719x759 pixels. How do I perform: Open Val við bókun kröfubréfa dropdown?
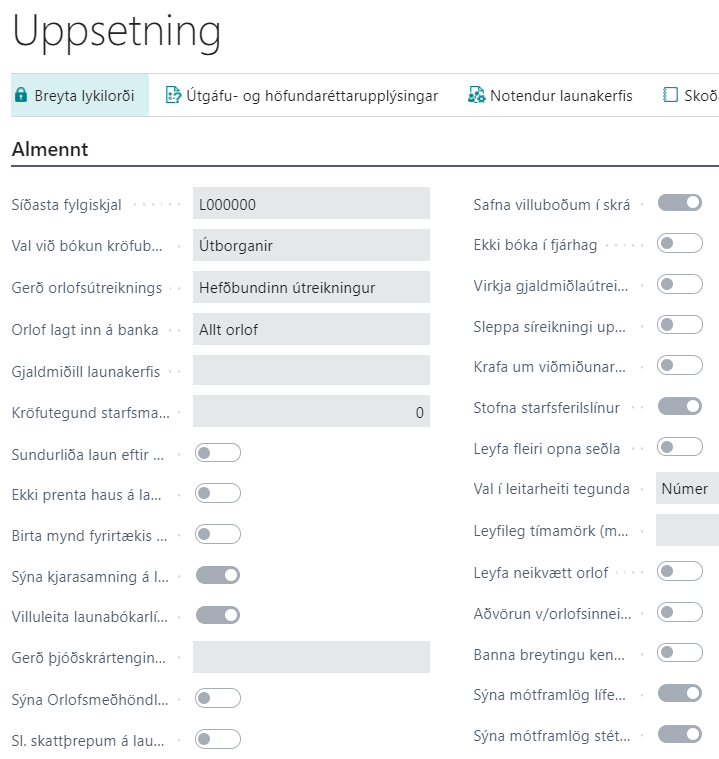click(311, 245)
